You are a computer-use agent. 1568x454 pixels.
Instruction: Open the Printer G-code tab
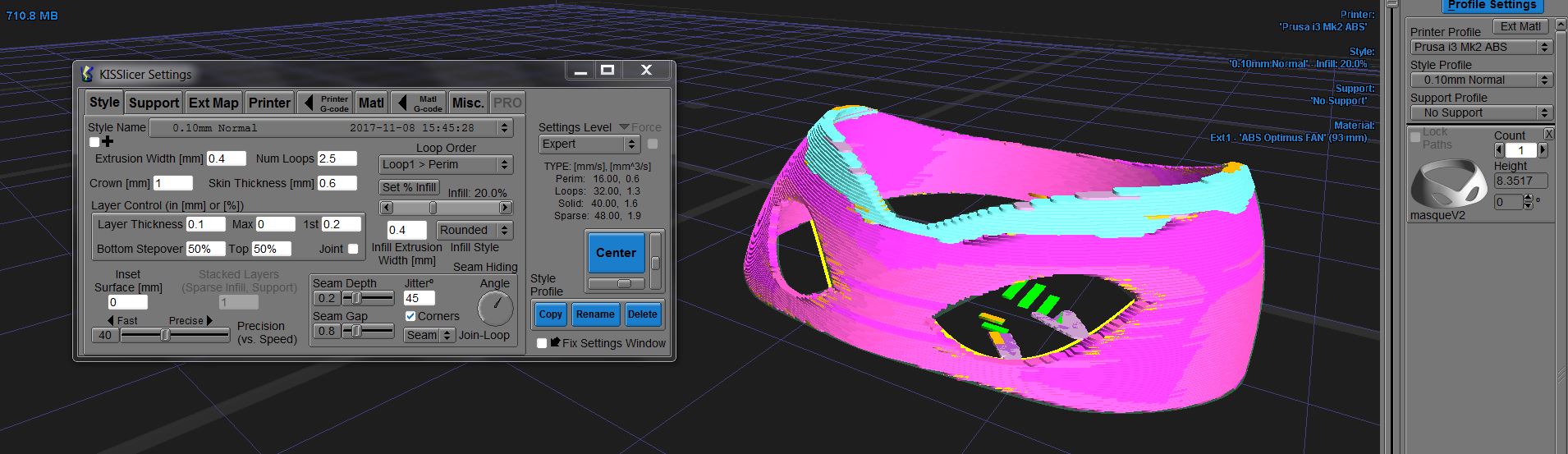[325, 103]
